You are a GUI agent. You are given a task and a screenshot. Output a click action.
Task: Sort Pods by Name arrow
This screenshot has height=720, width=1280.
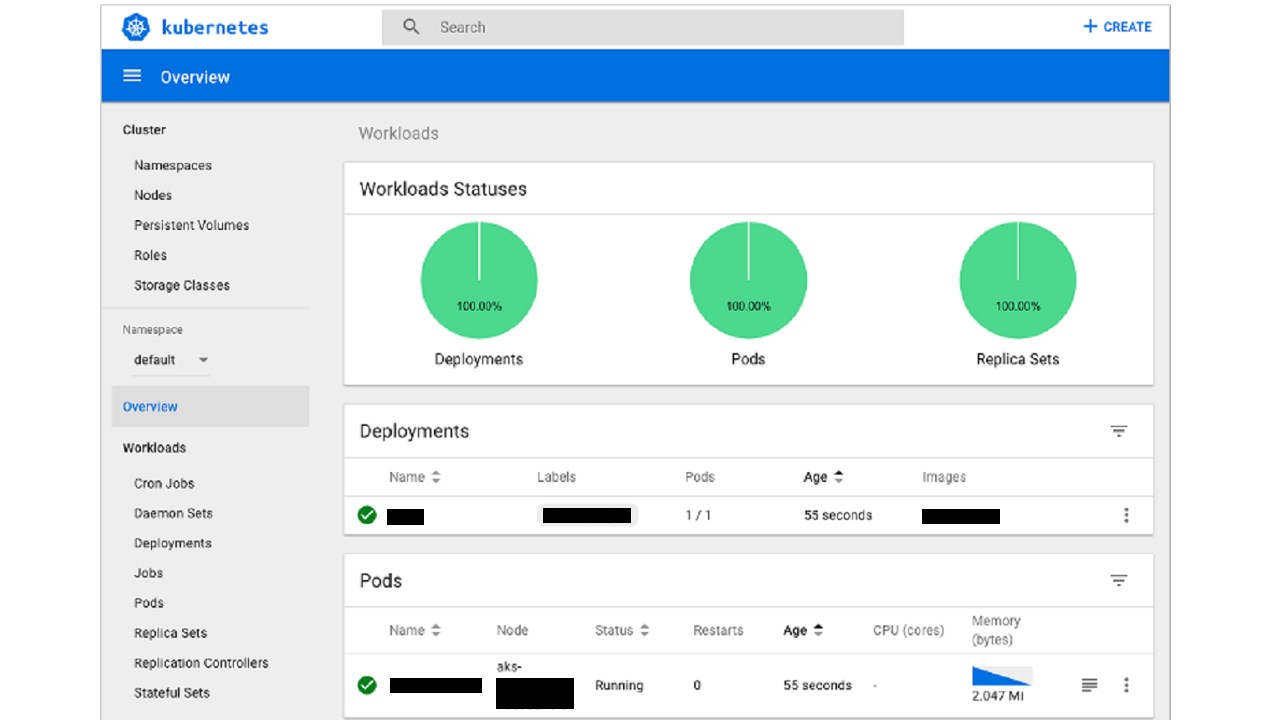point(436,630)
